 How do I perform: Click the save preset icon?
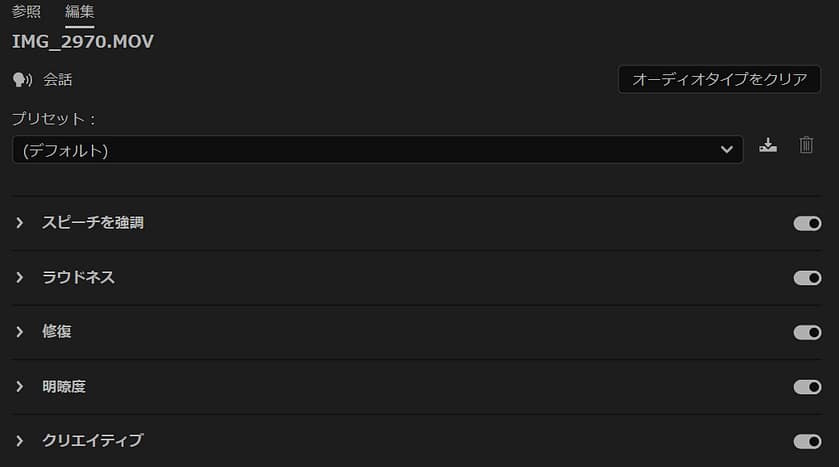768,146
